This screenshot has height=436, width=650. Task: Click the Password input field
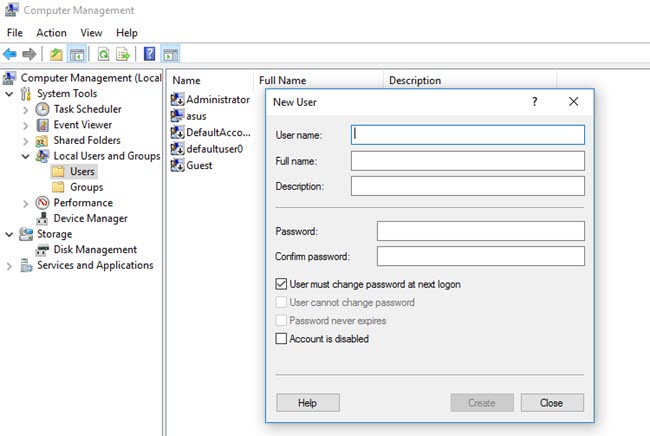click(x=480, y=231)
